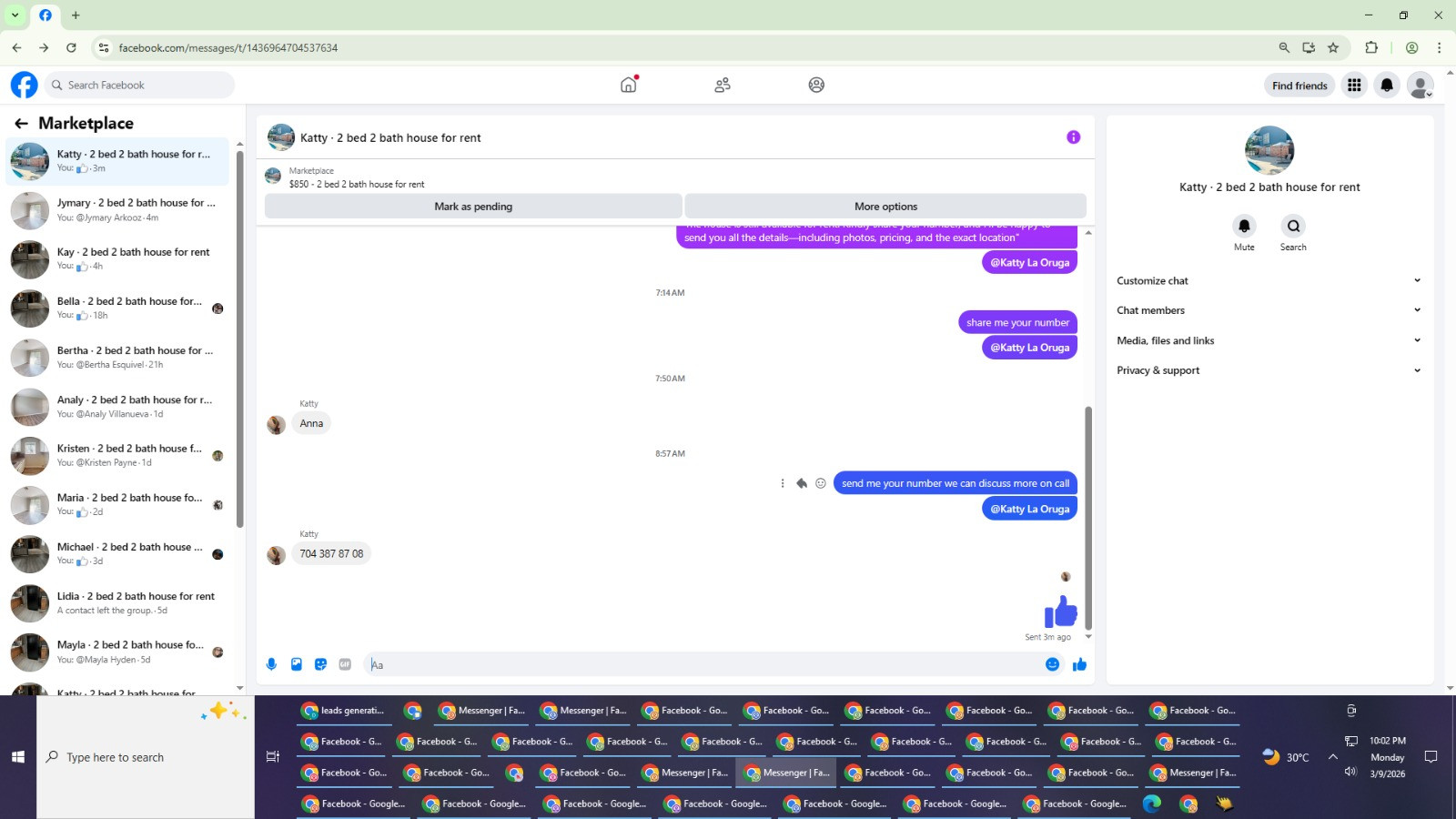Click the chat messages scrollbar
The image size is (1456, 819).
point(1088,519)
